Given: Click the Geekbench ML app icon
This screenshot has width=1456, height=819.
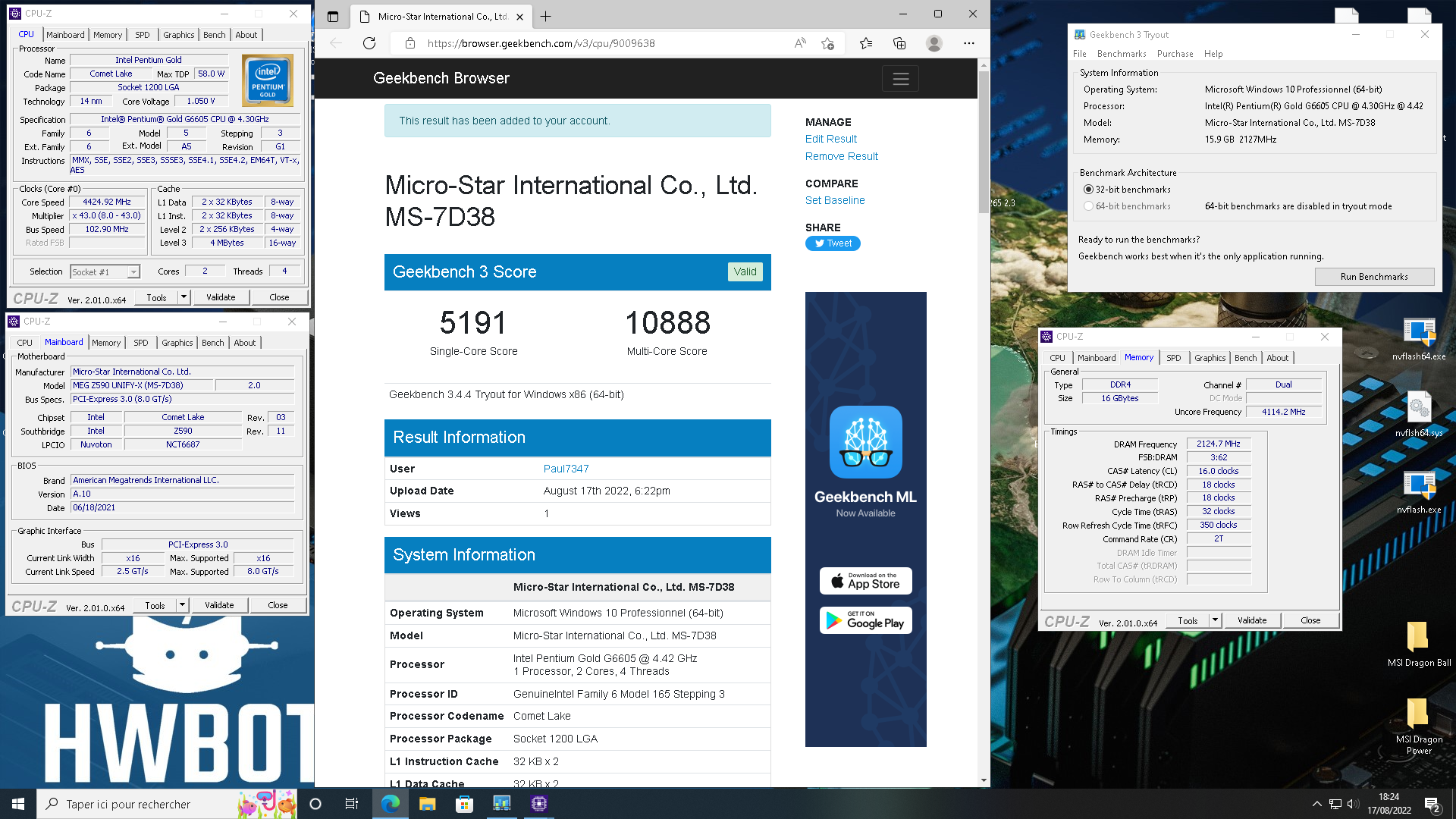Looking at the screenshot, I should (865, 442).
